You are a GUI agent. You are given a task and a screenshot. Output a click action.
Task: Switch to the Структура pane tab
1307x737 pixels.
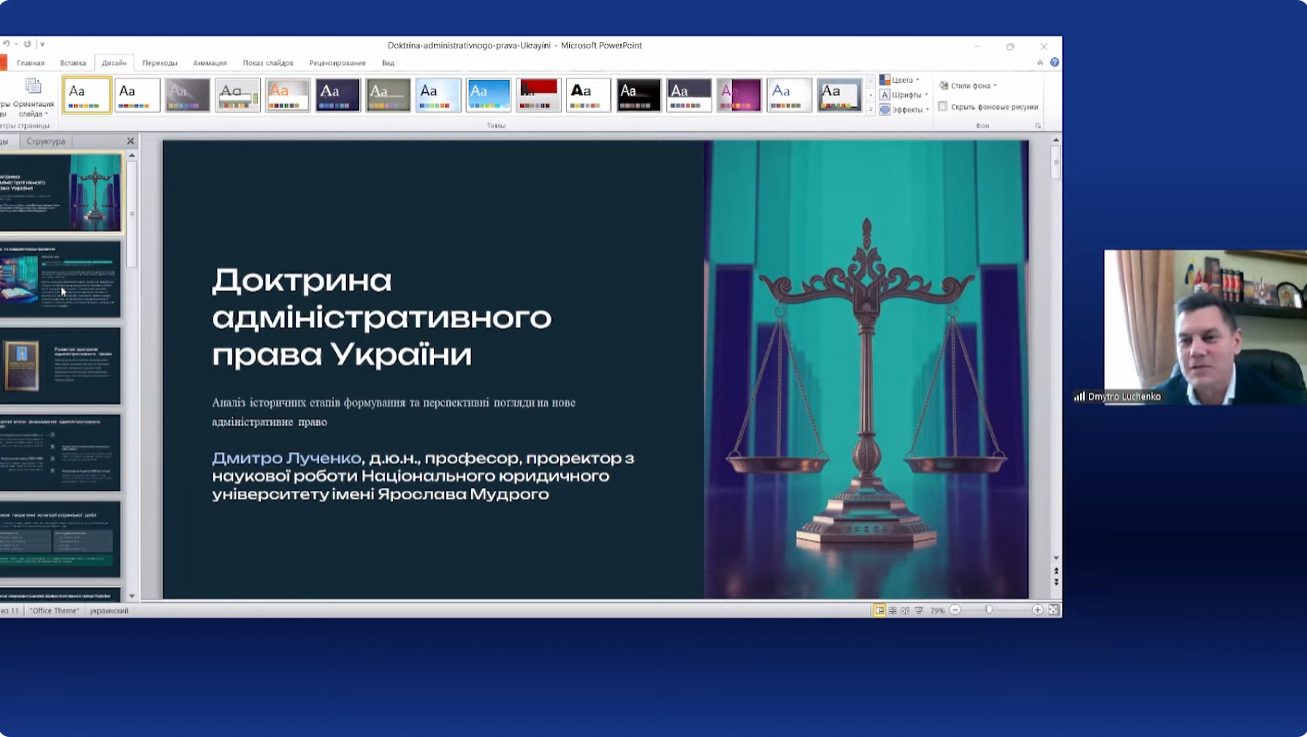(x=46, y=142)
